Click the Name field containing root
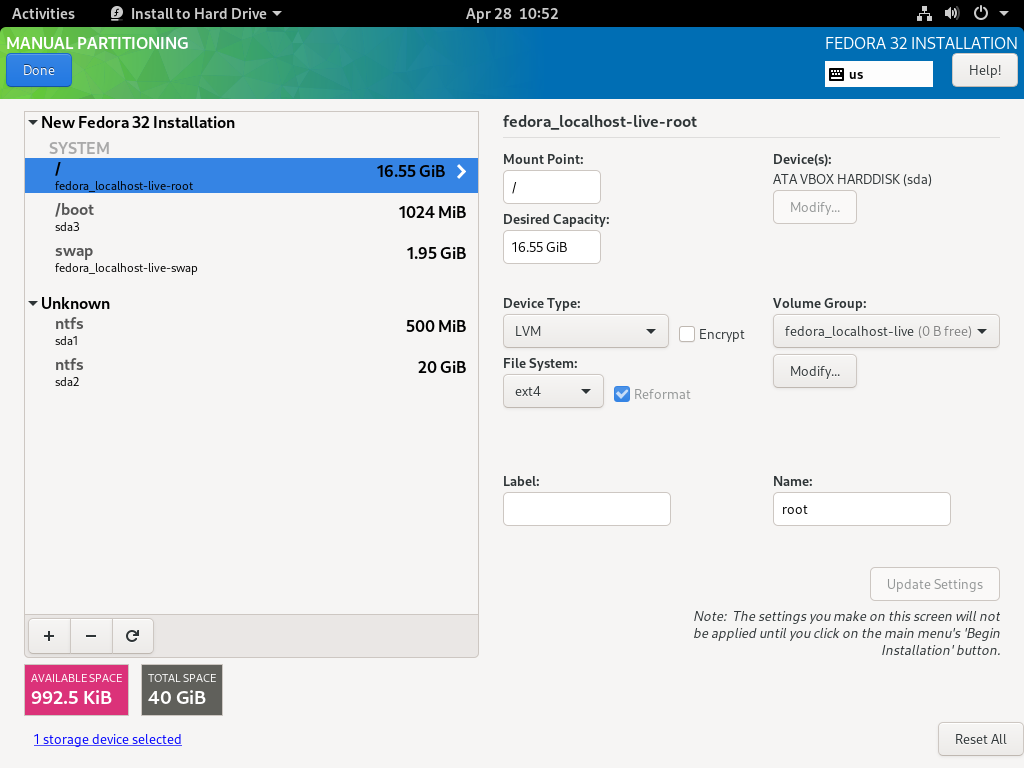The image size is (1024, 768). click(861, 509)
